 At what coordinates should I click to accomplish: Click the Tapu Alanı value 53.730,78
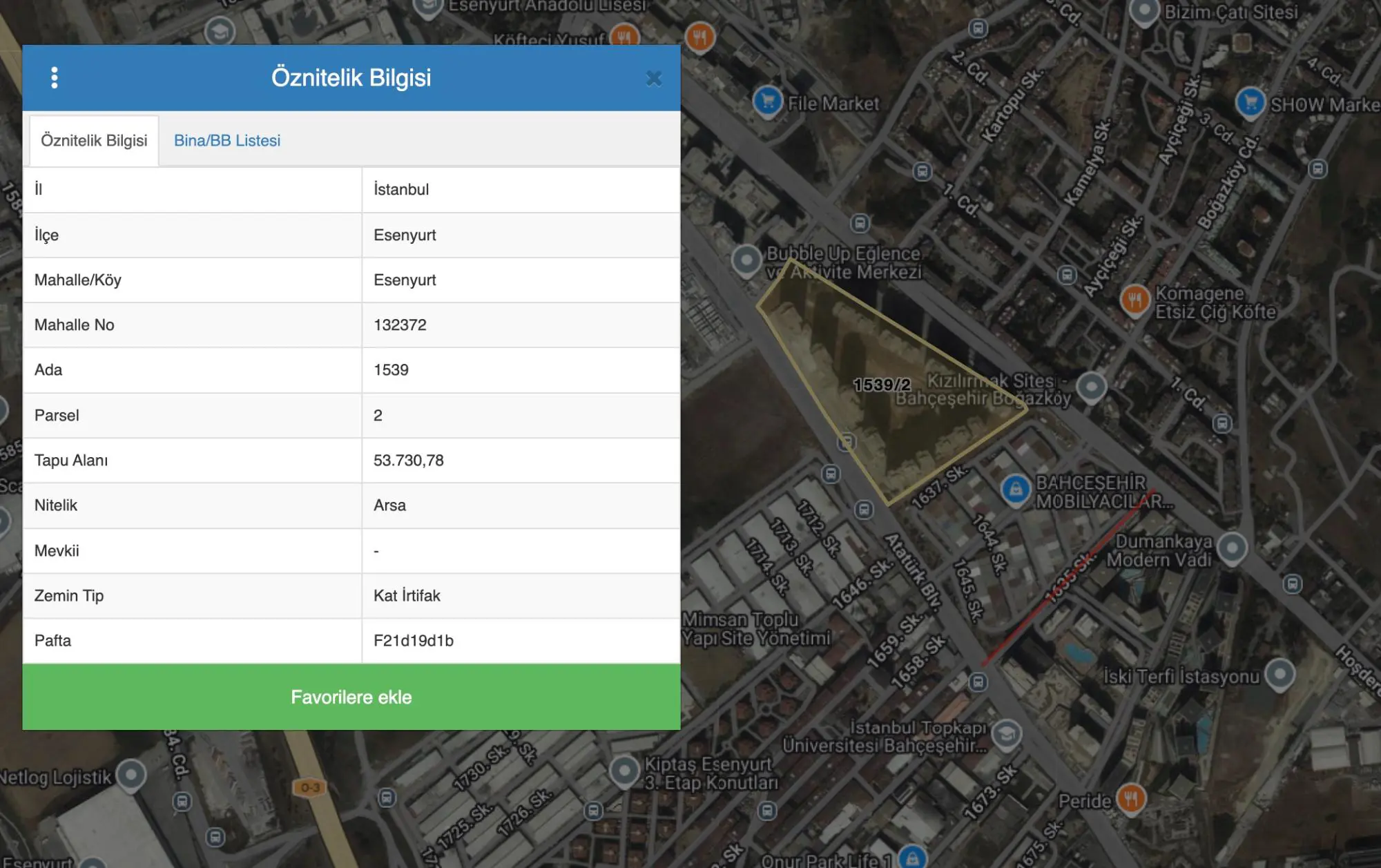coord(409,461)
